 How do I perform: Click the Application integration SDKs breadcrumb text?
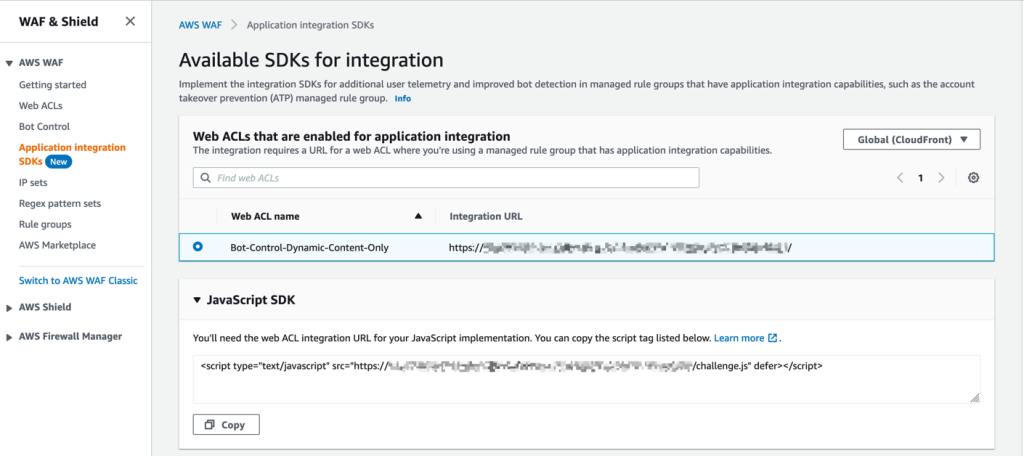tap(310, 25)
